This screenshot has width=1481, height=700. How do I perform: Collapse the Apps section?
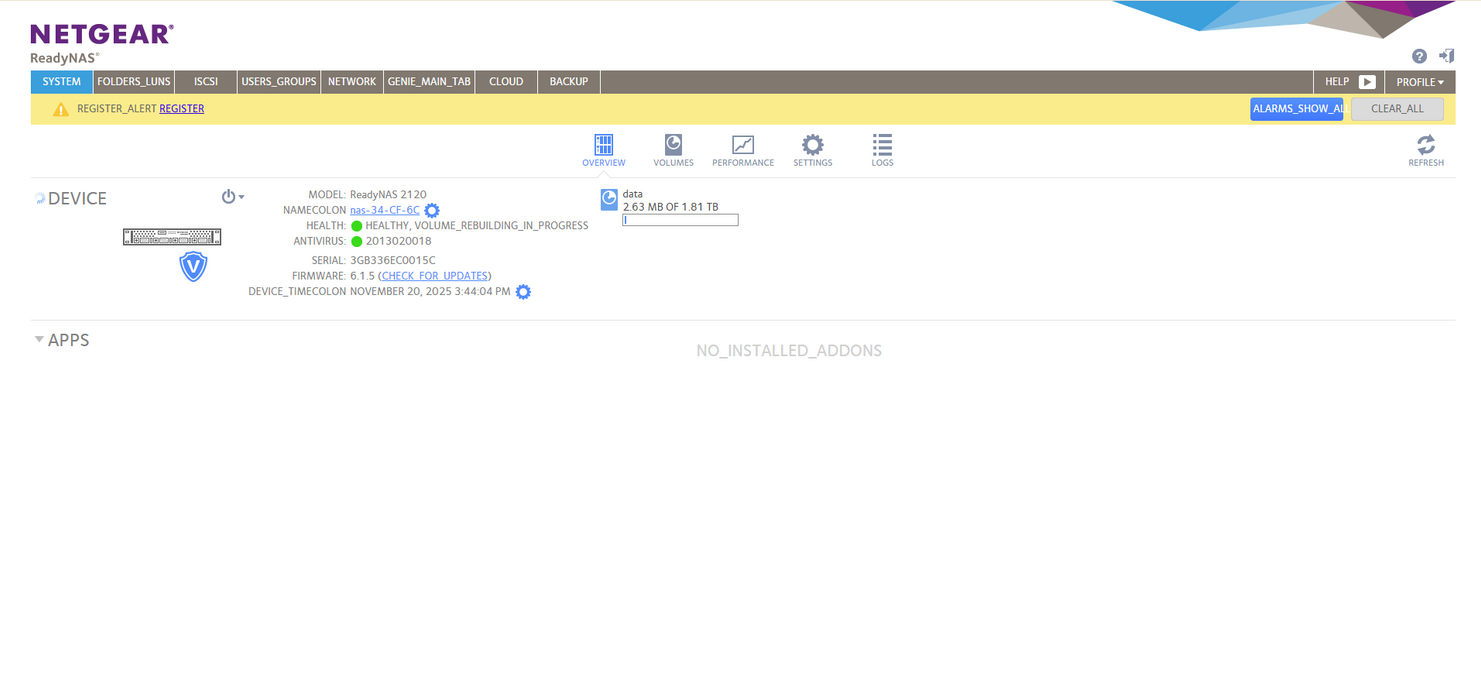39,340
